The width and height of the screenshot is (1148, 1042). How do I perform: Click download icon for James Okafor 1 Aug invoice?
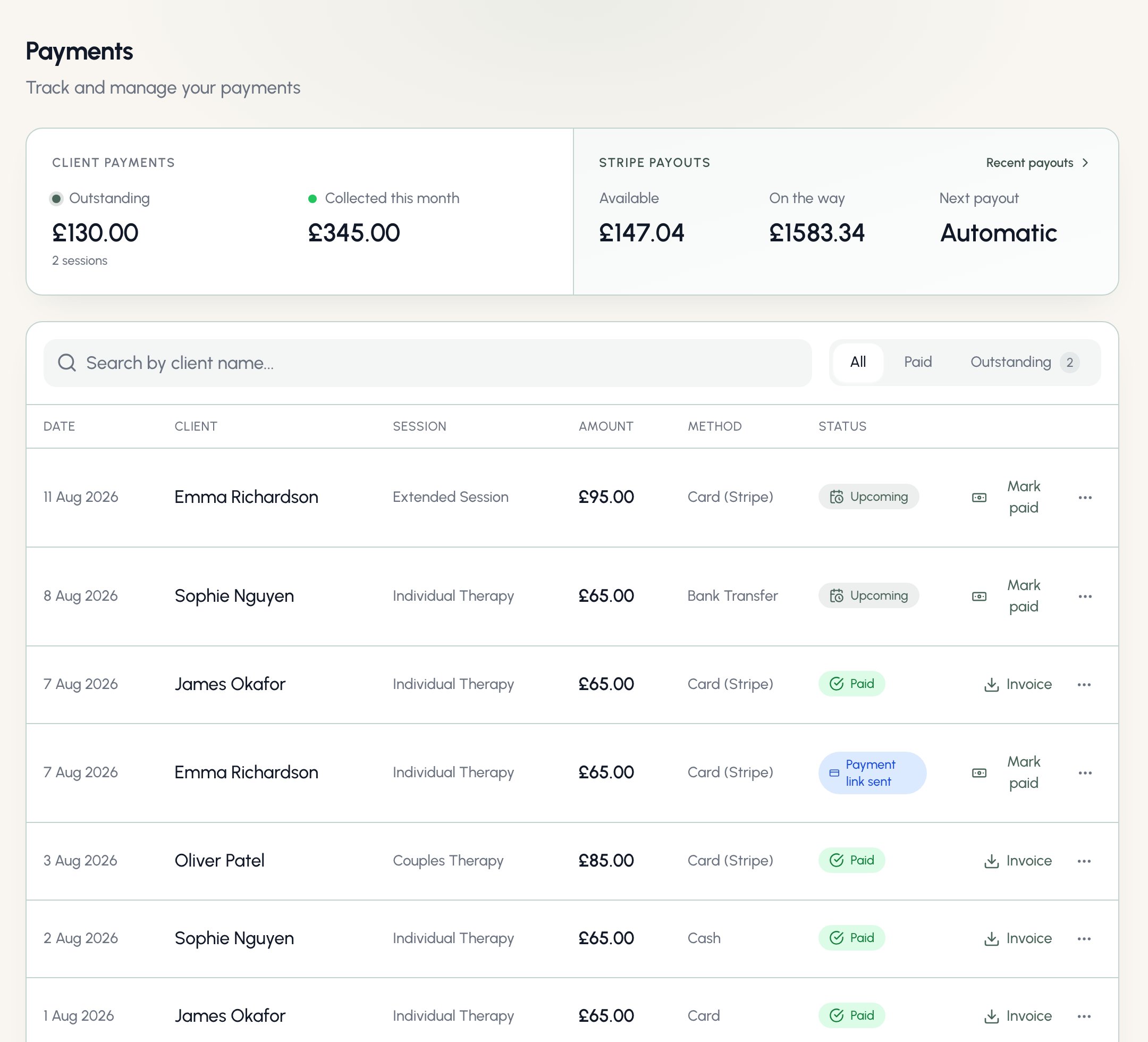[x=991, y=1016]
